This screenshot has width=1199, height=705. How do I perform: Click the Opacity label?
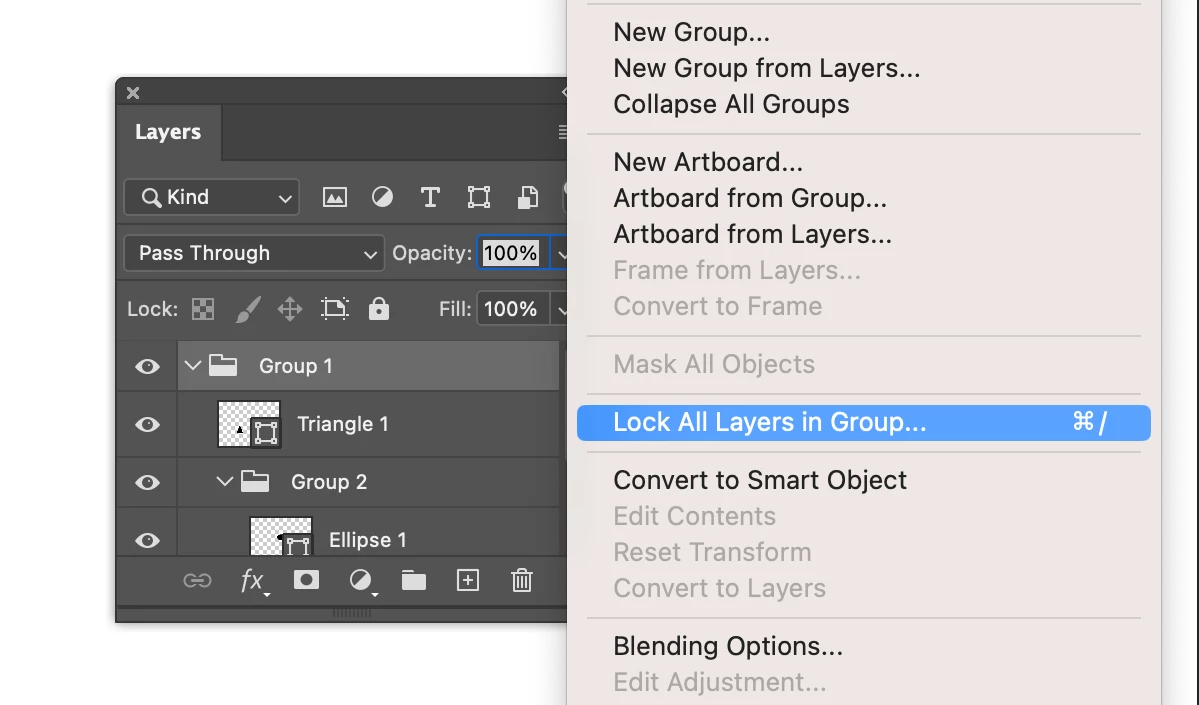point(432,253)
